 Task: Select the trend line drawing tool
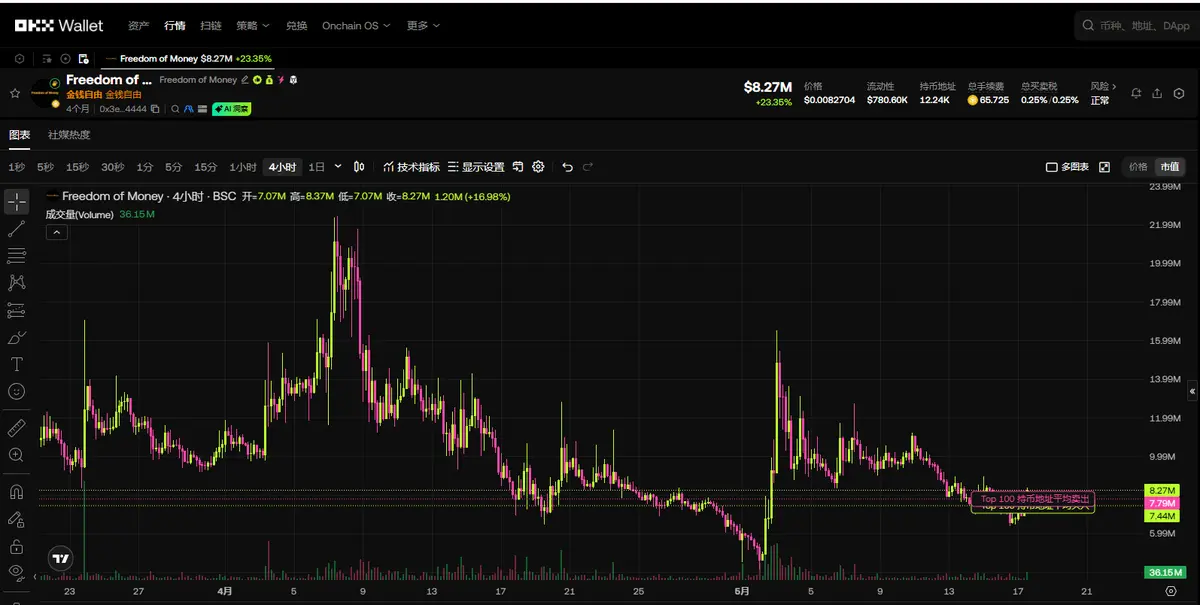[x=16, y=229]
